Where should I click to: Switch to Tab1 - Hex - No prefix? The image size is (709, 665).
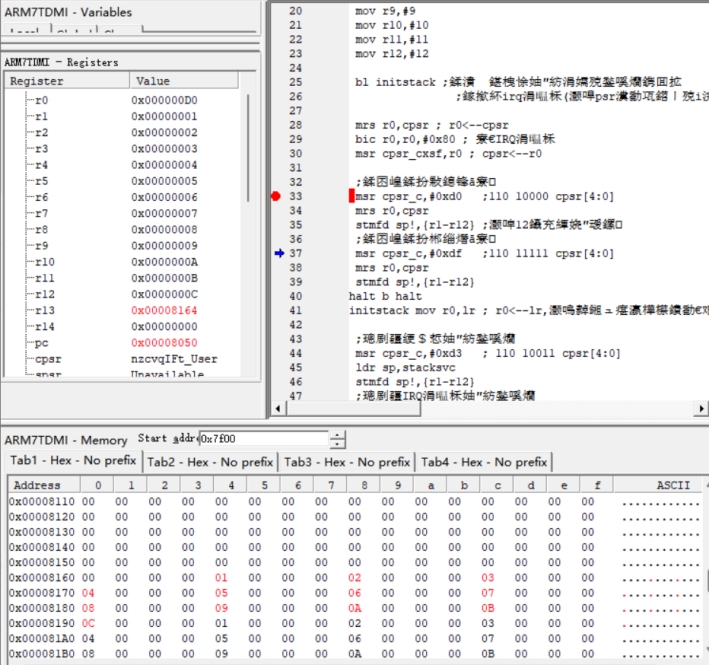(x=73, y=461)
